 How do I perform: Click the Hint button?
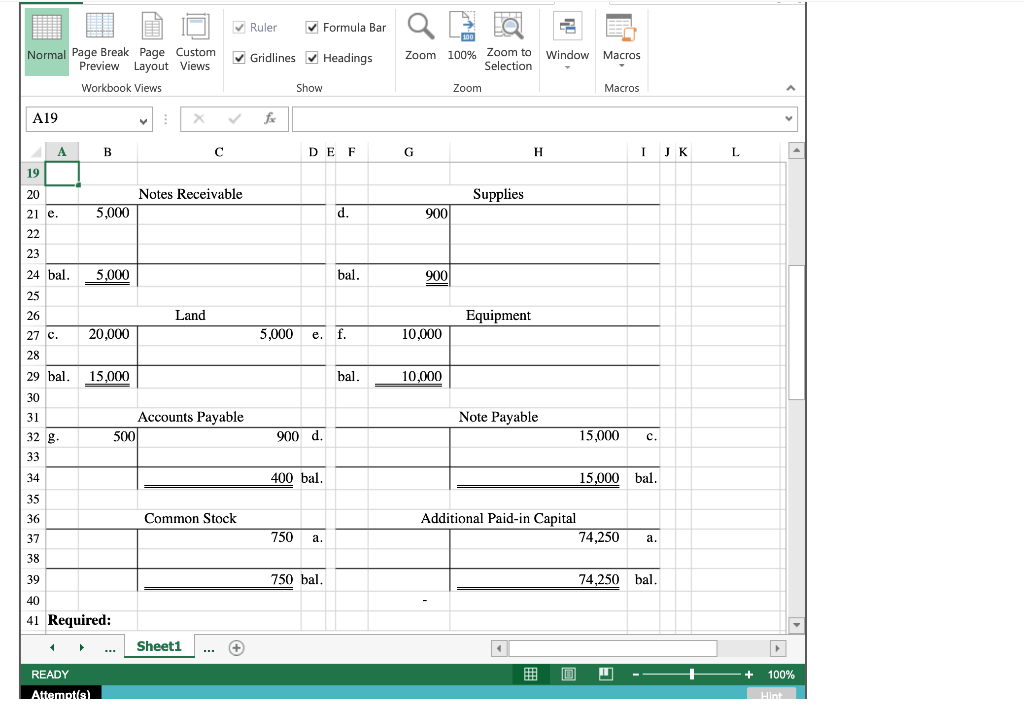pos(770,695)
